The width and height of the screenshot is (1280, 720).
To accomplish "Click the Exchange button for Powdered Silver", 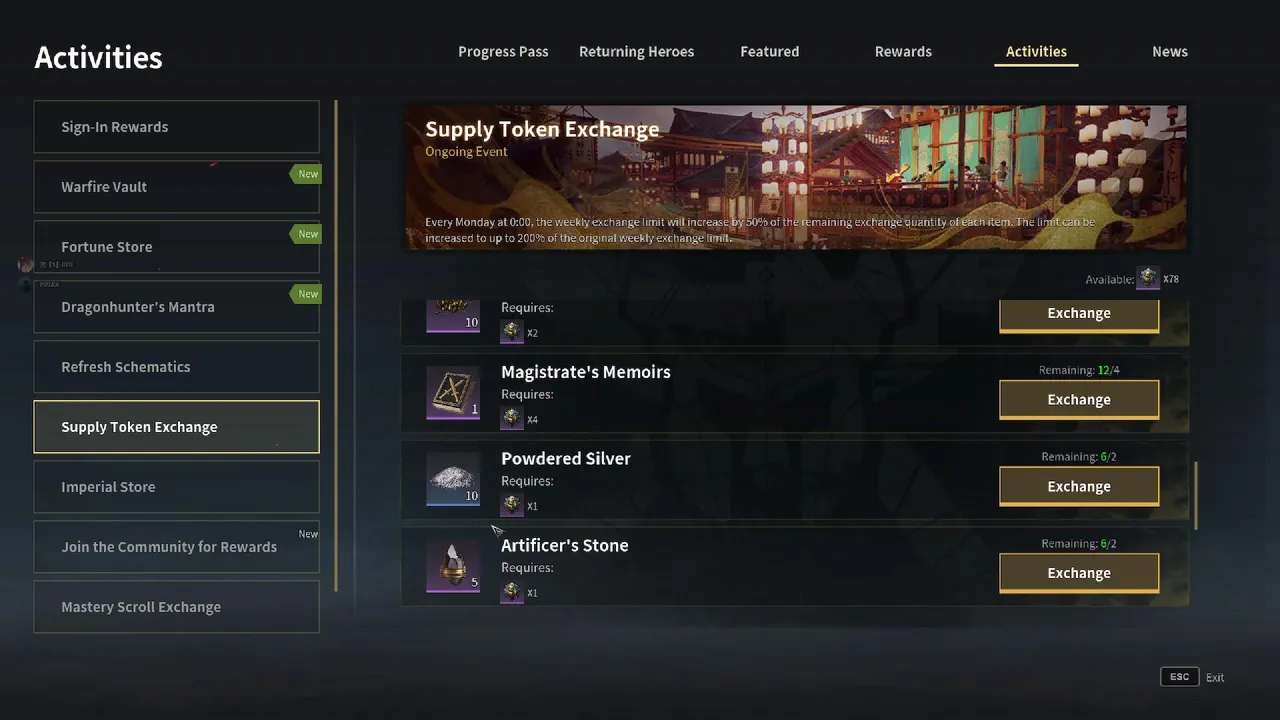I will pos(1079,486).
